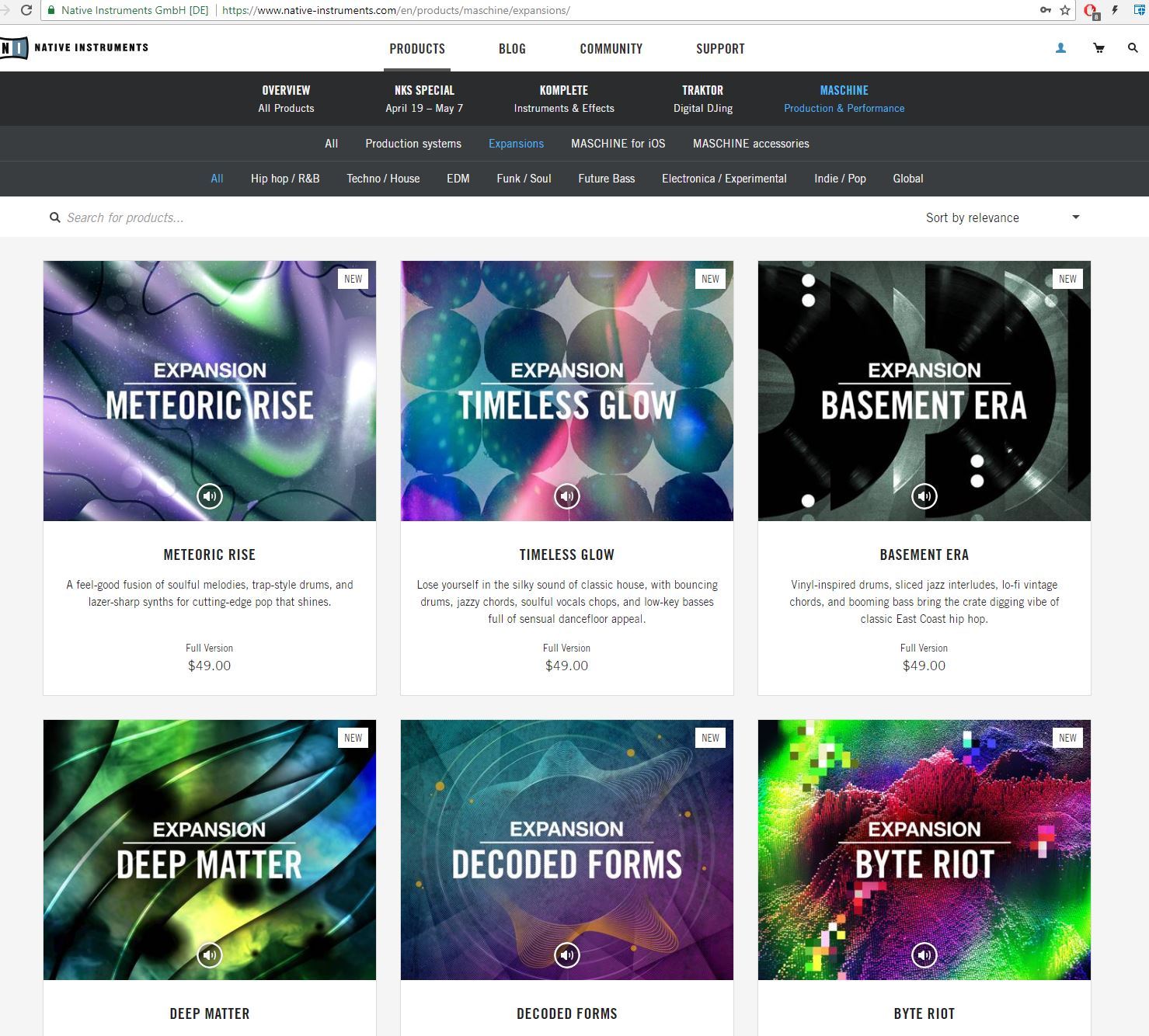Click the Search for products field
This screenshot has width=1149, height=1036.
pyautogui.click(x=155, y=217)
